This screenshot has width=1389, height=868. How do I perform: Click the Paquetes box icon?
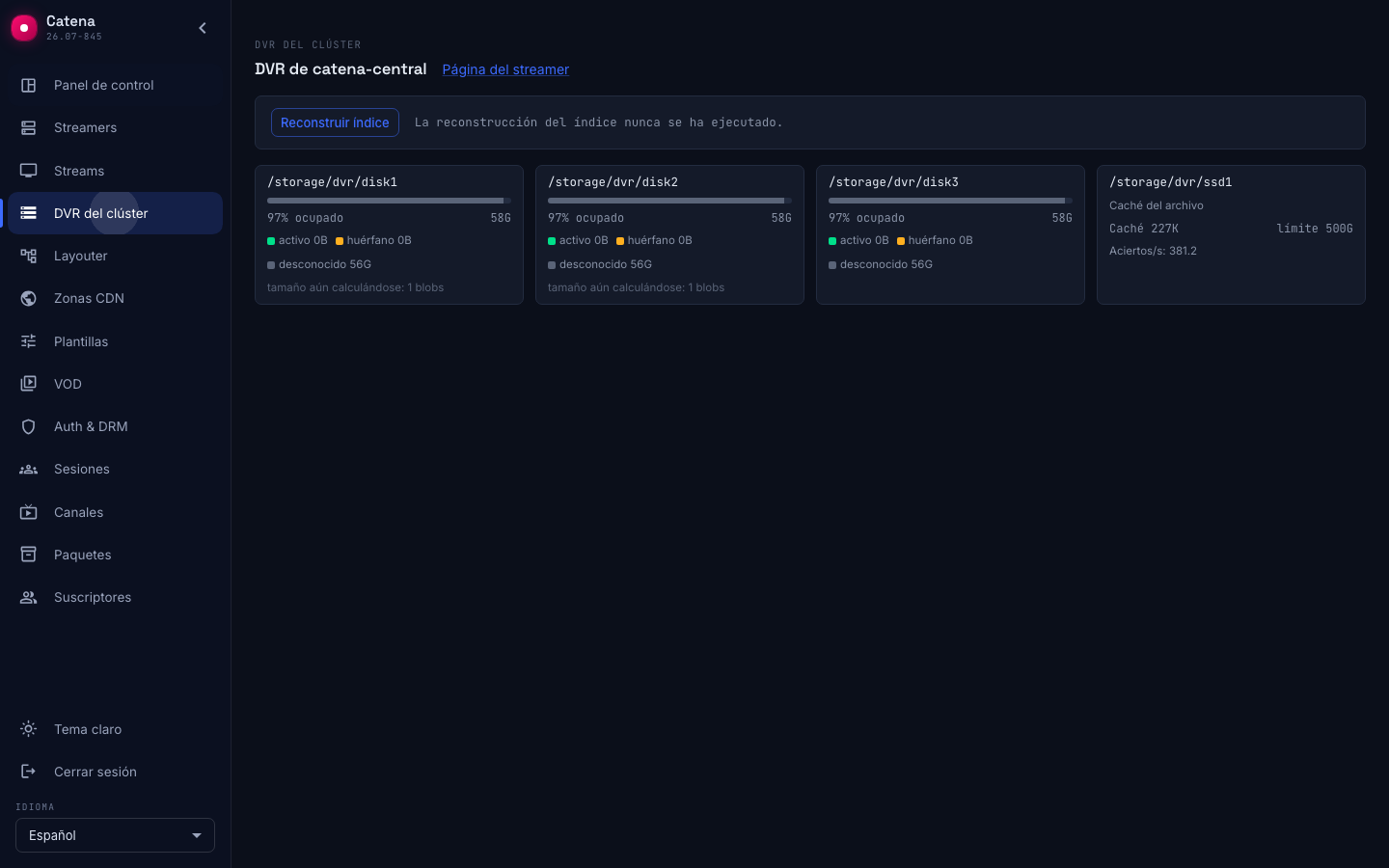(x=29, y=555)
